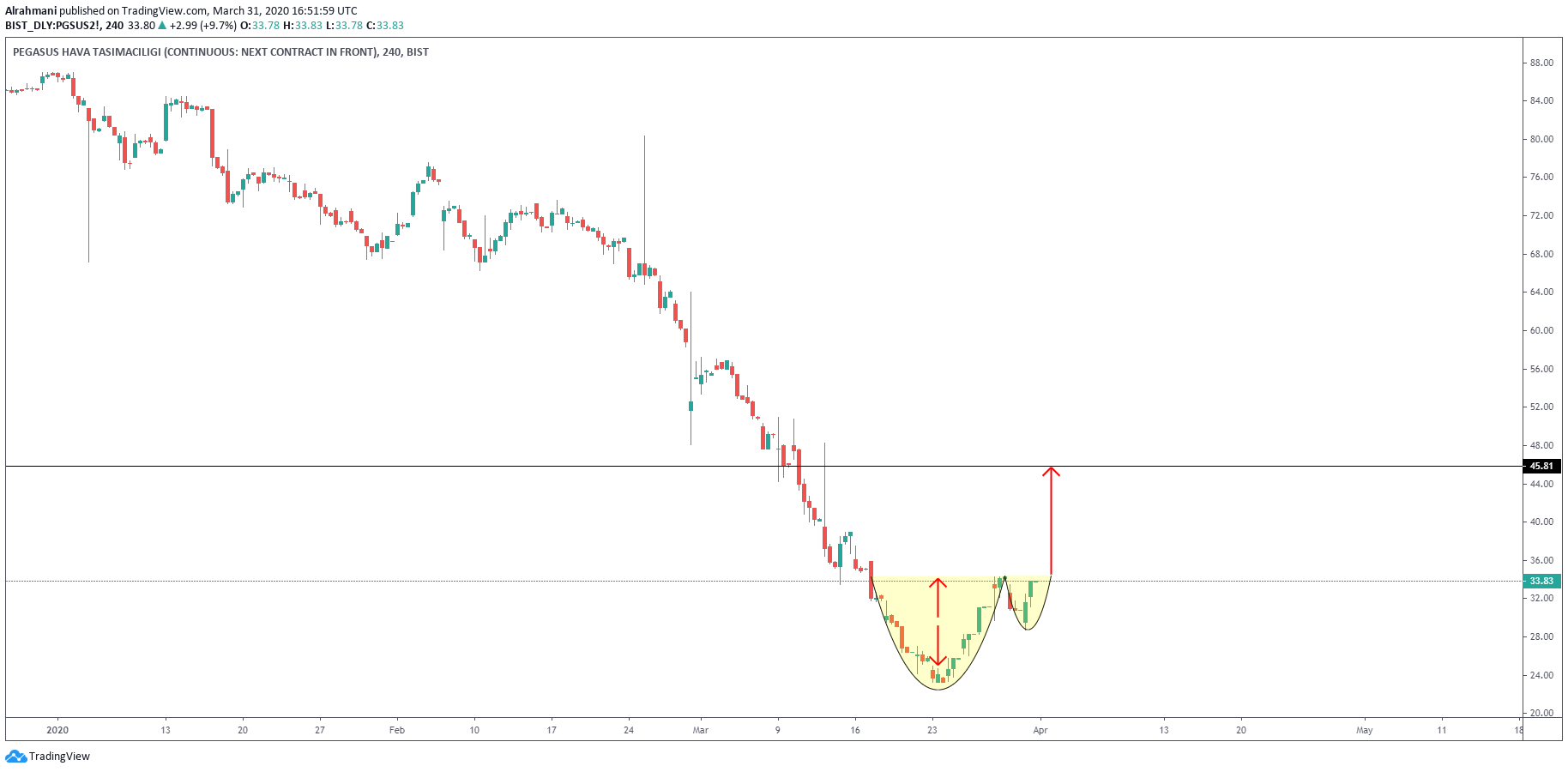Click the 24.00 price axis label
Screen dimensions: 1568x772
[x=1541, y=675]
